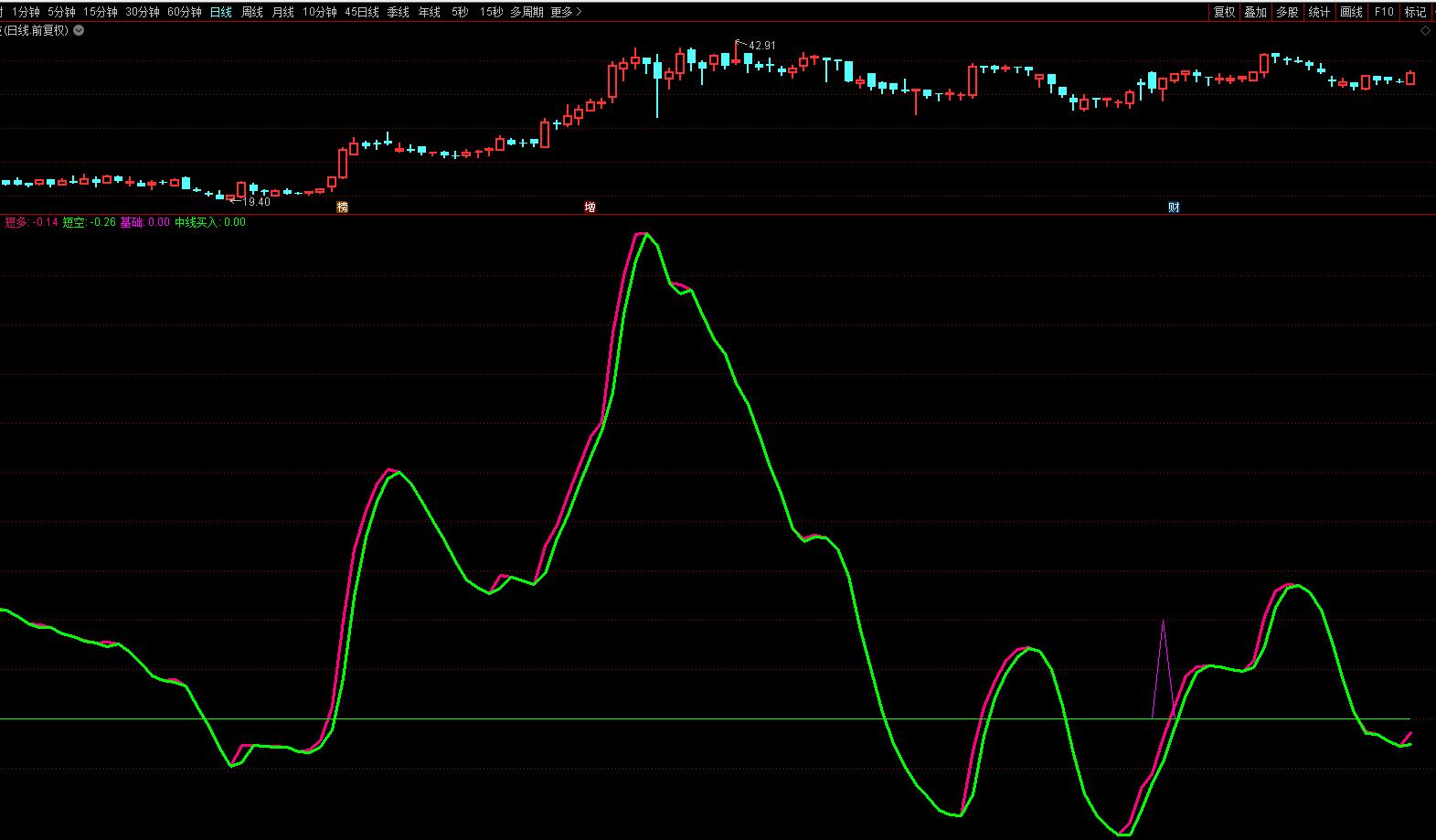Screen dimensions: 1436x840
Task: Open the F10 company info
Action: 1384,12
